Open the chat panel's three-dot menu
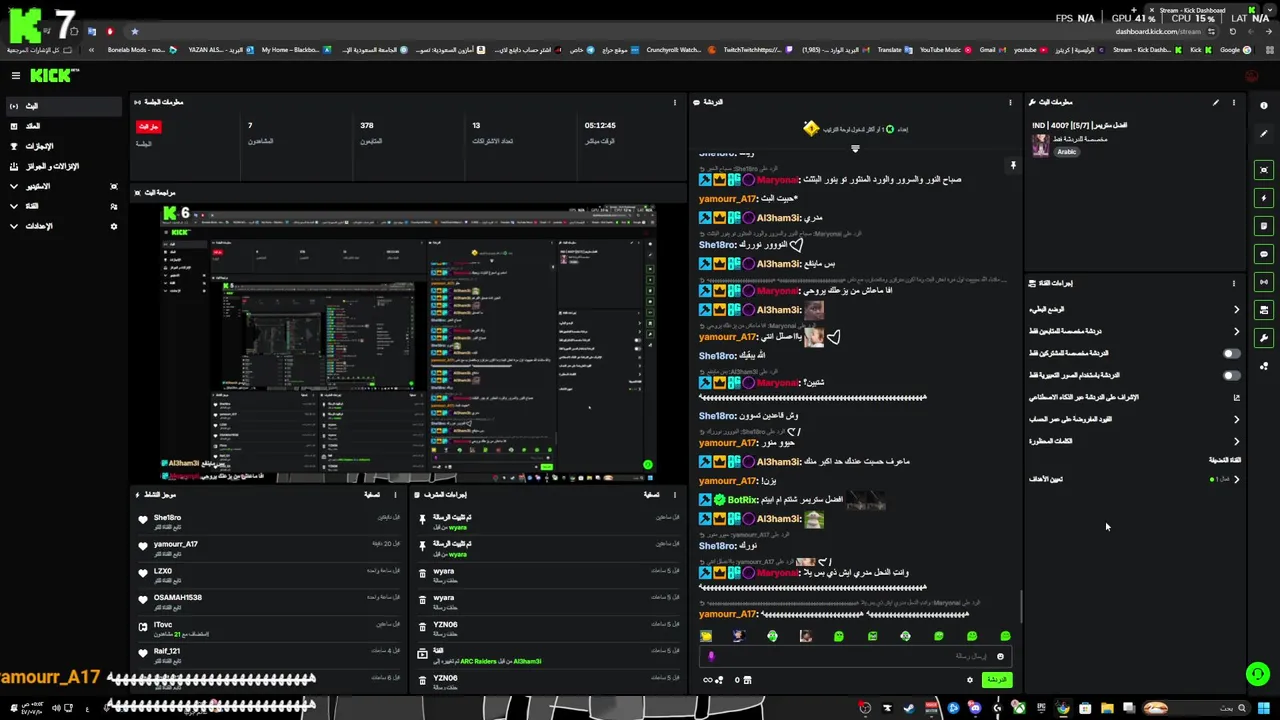The height and width of the screenshot is (720, 1280). 1010,102
